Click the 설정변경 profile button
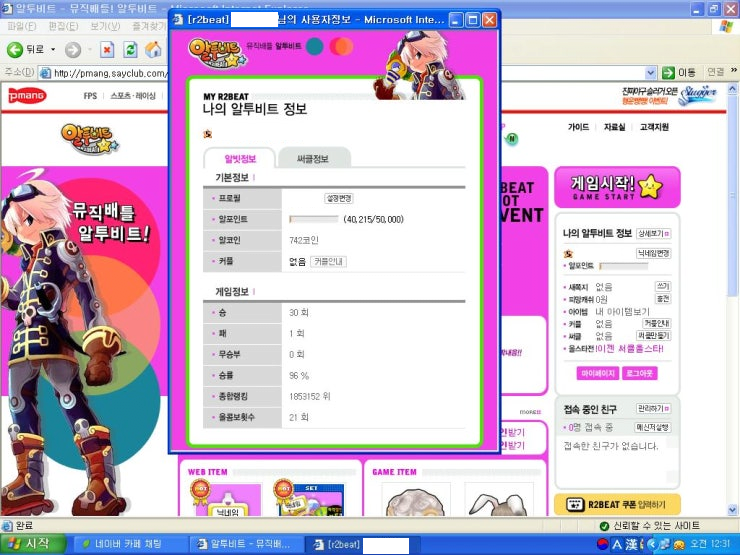 [x=339, y=198]
